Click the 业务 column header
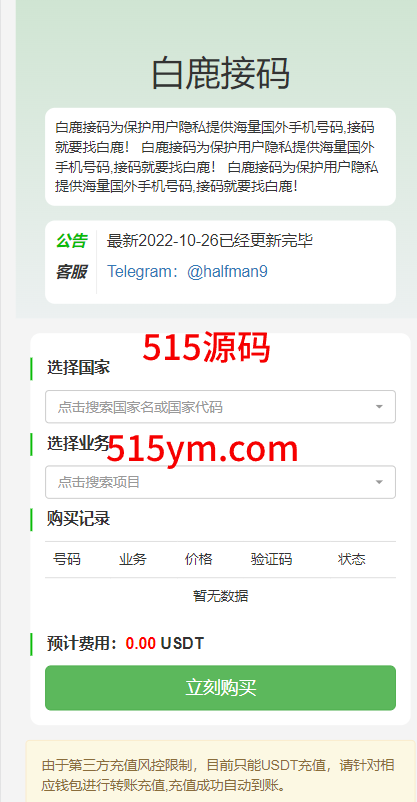This screenshot has width=417, height=802. [133, 559]
